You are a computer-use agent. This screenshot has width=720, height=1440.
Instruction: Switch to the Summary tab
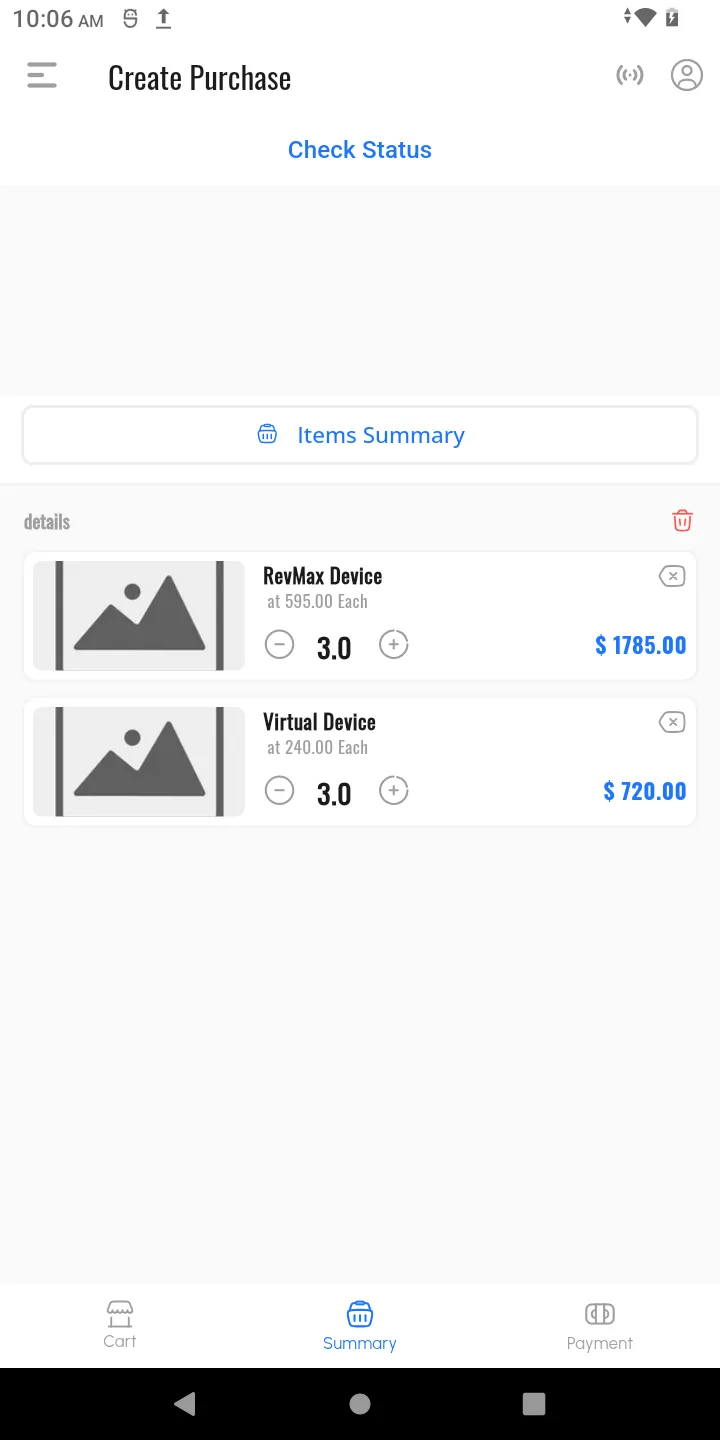(x=360, y=1325)
